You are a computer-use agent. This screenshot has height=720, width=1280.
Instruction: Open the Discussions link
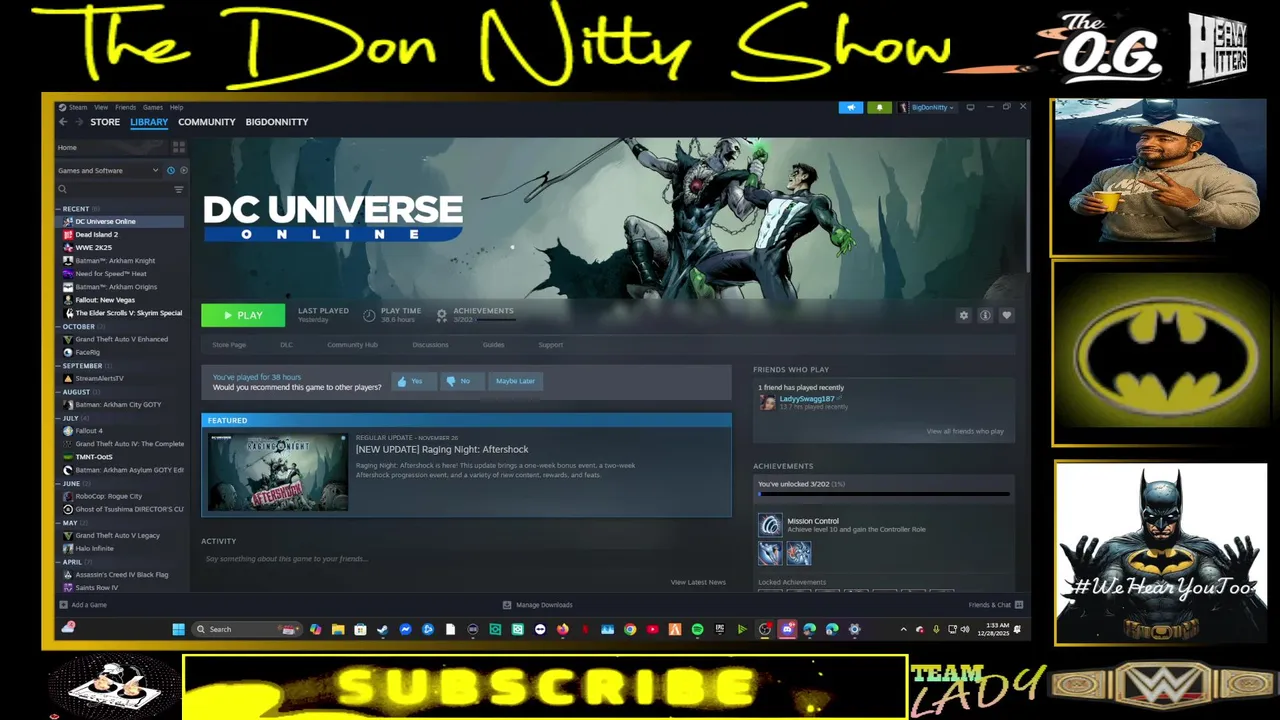[430, 345]
